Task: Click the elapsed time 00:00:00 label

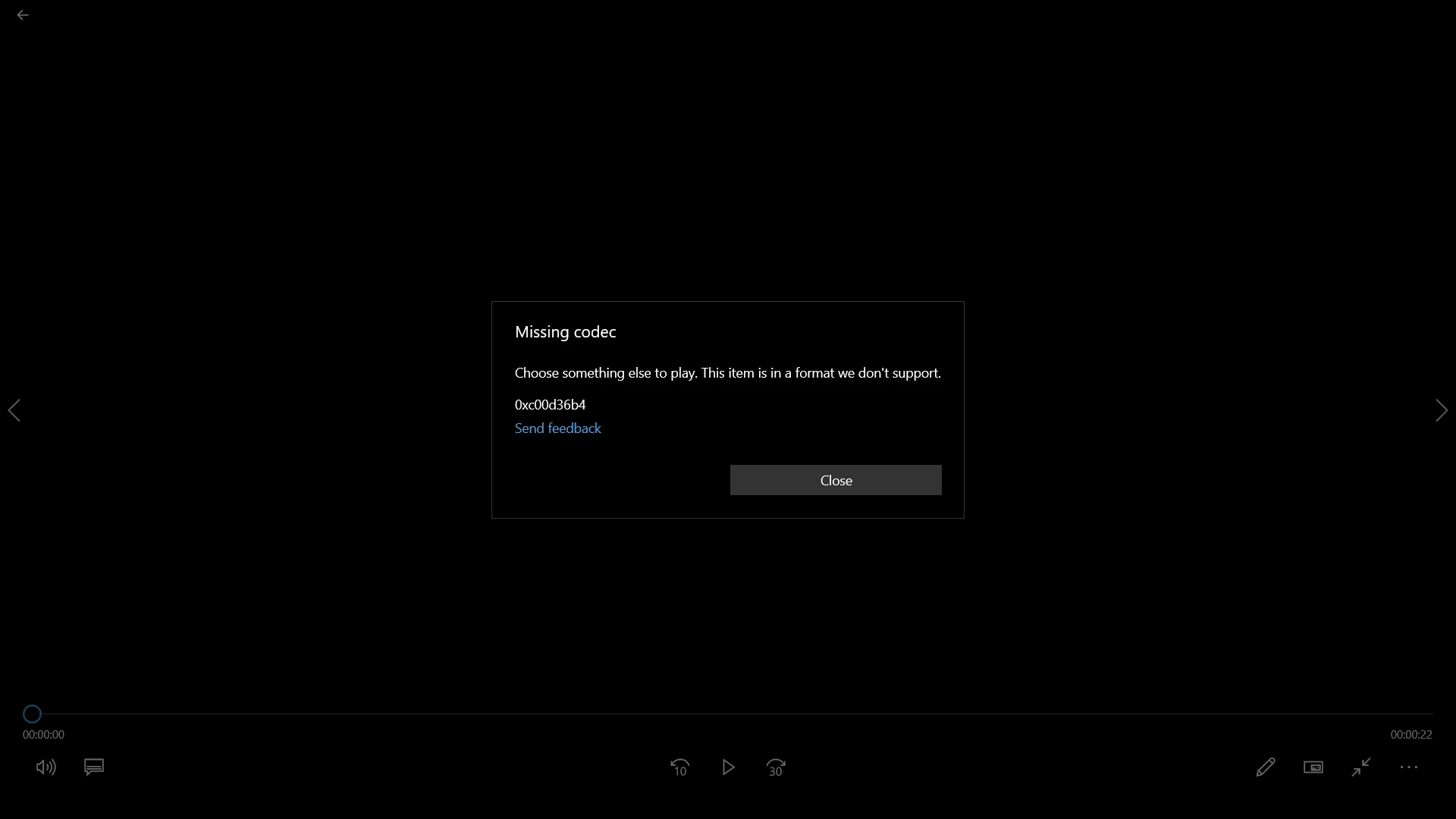Action: [43, 735]
